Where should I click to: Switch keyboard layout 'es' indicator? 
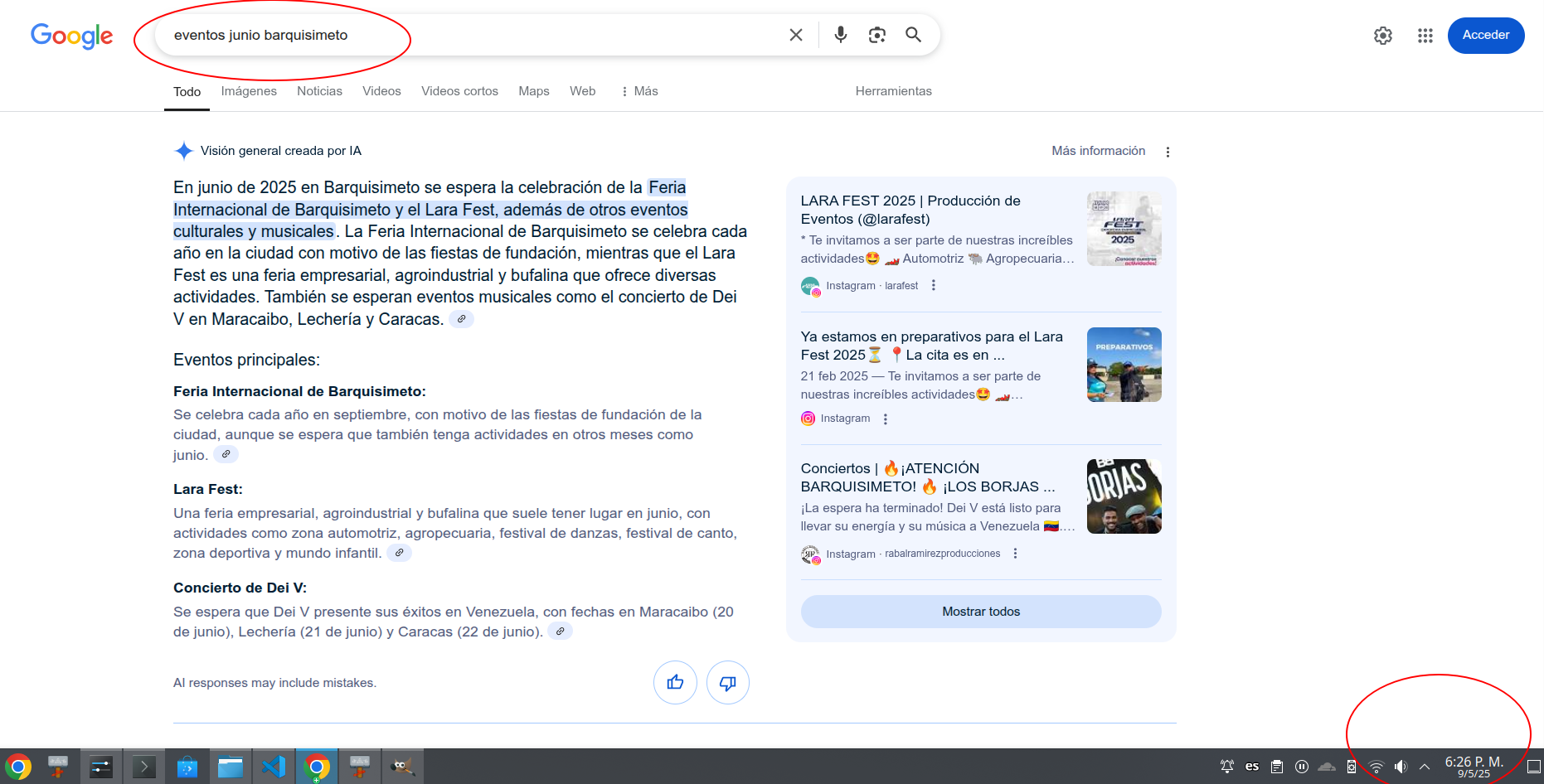[x=1252, y=767]
